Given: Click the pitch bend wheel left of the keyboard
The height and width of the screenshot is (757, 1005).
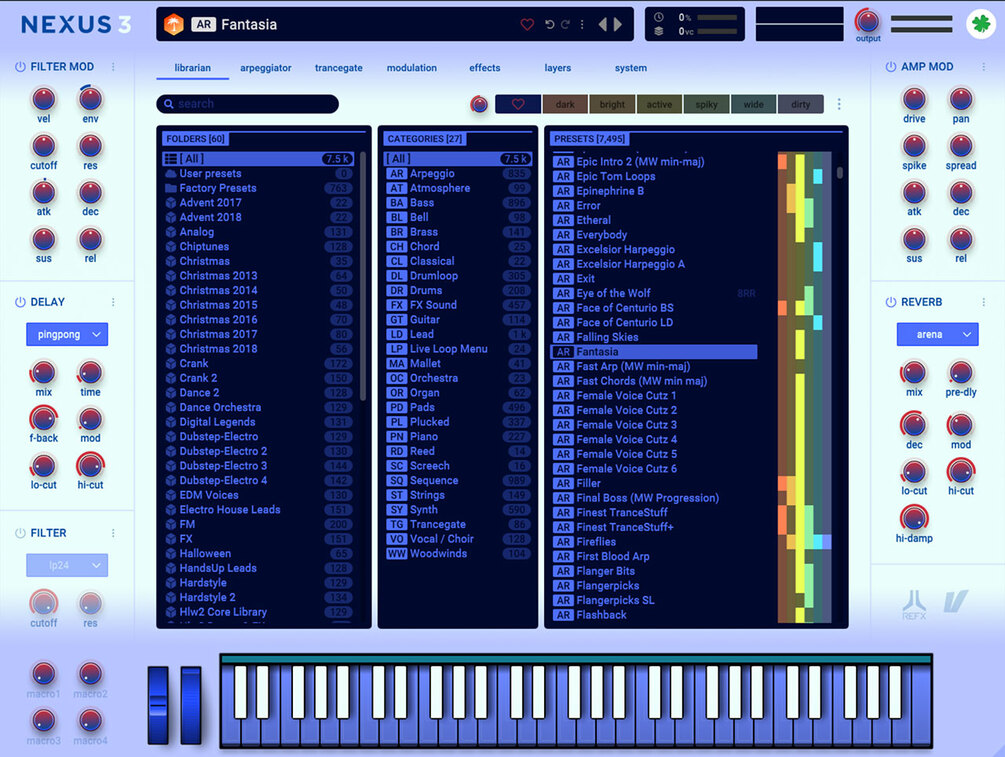Looking at the screenshot, I should 158,705.
